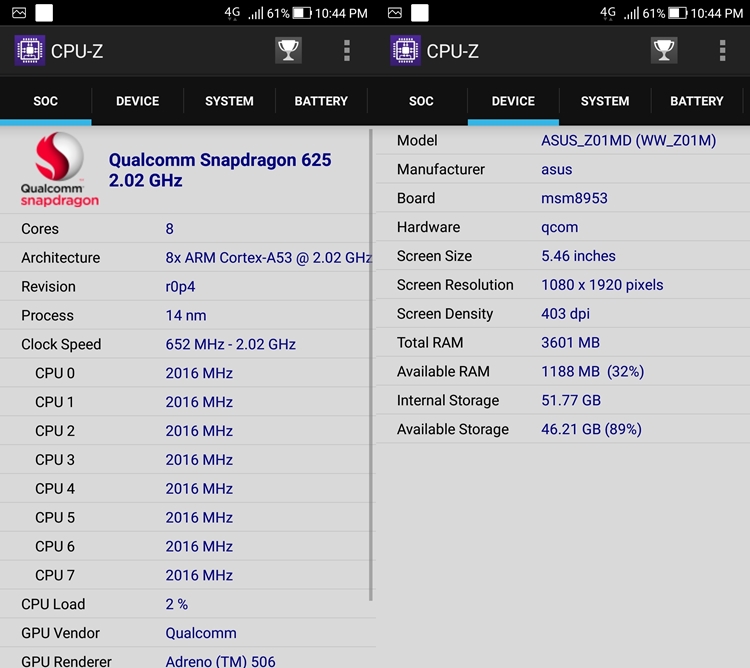This screenshot has height=668, width=750.
Task: Tap white square notification in right status bar
Action: [419, 13]
